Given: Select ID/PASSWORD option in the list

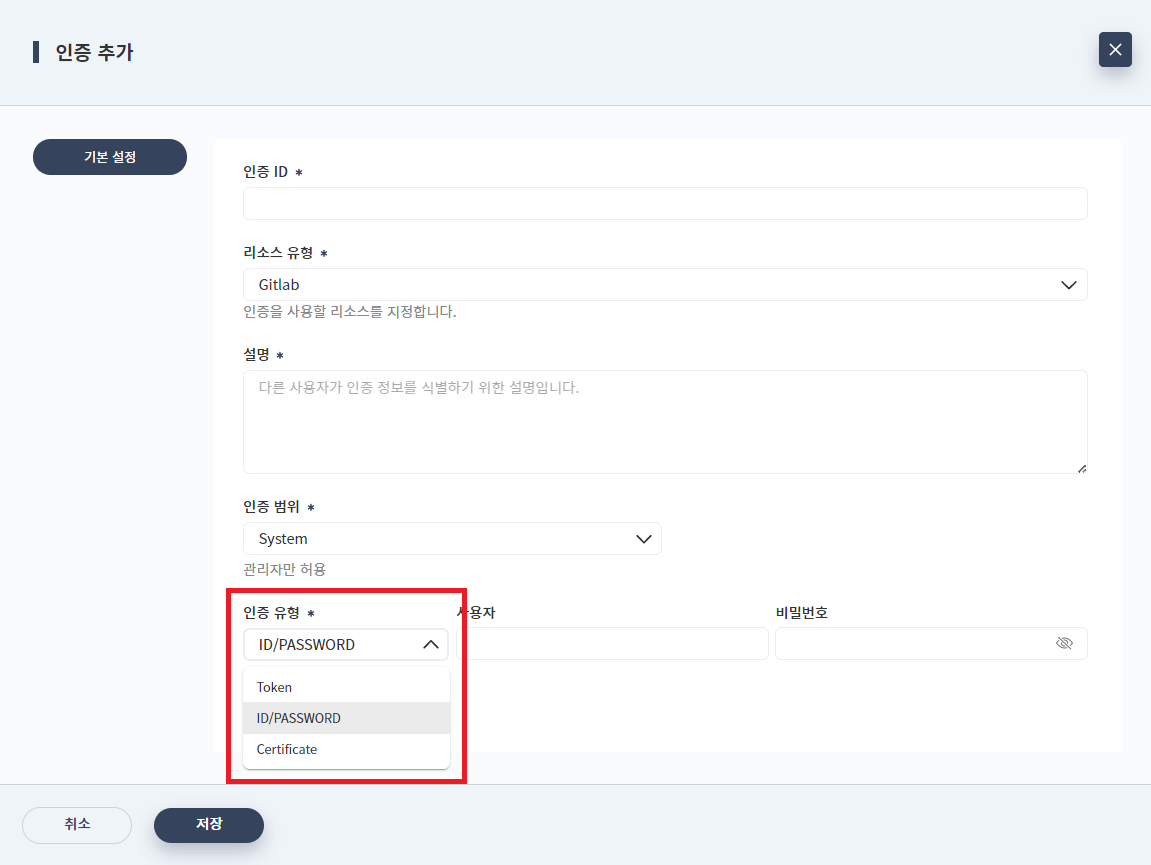Looking at the screenshot, I should [346, 717].
